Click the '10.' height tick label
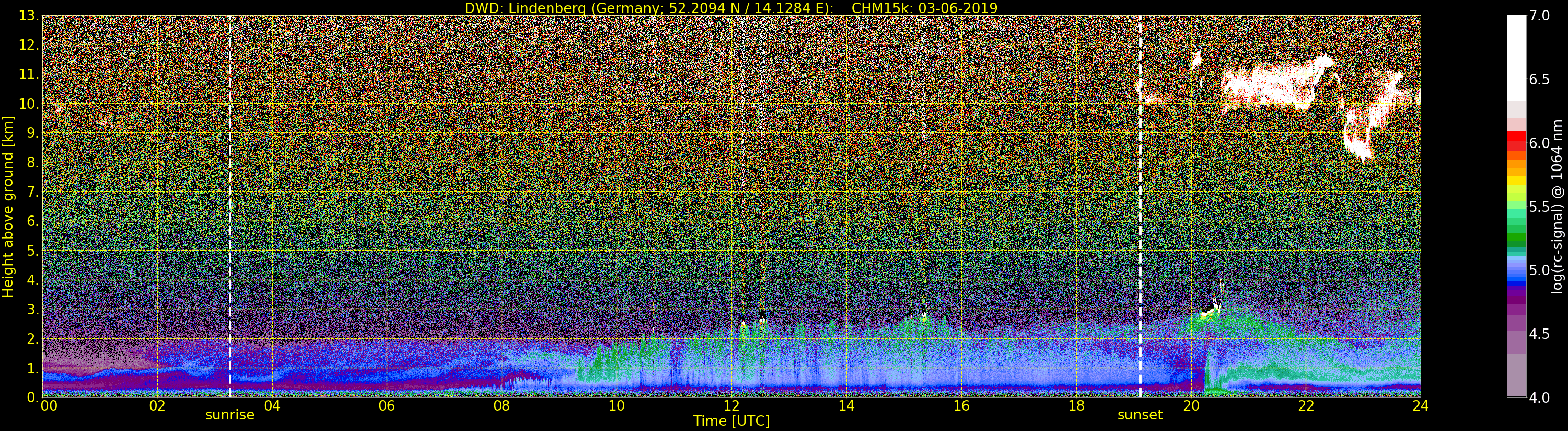This screenshot has width=1568, height=431. (28, 104)
